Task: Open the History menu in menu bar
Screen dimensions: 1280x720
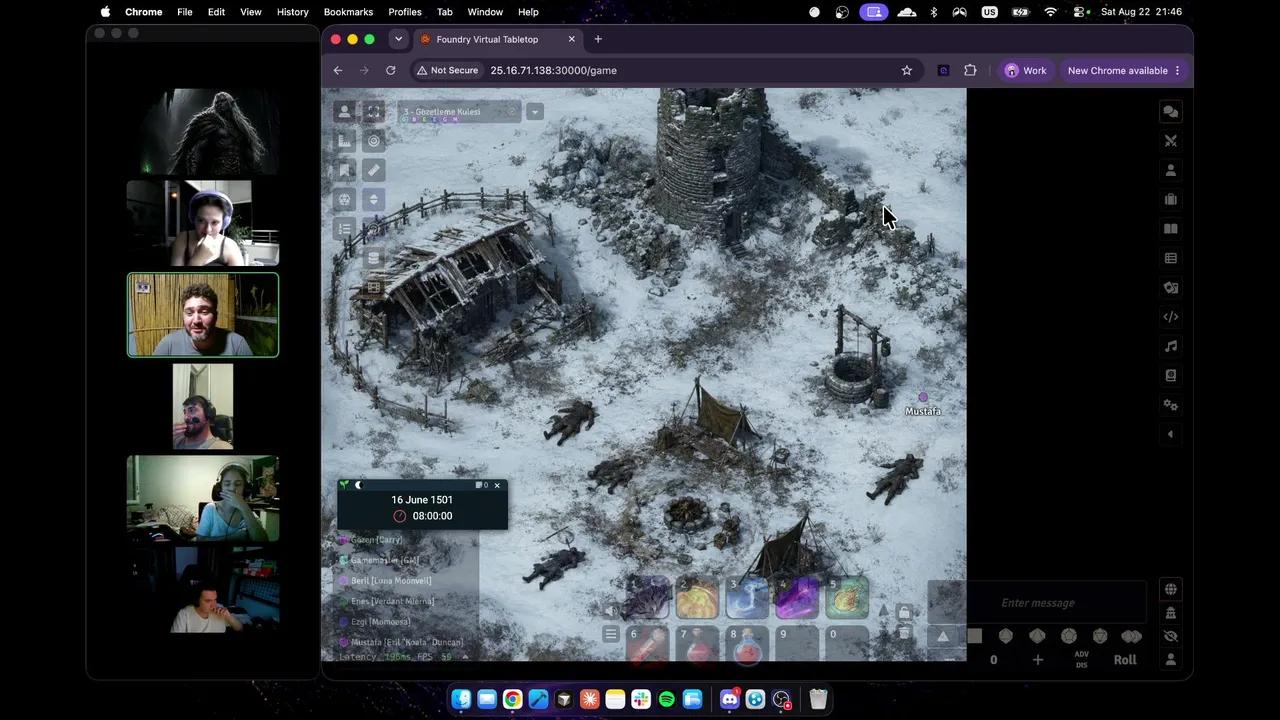Action: 292,12
